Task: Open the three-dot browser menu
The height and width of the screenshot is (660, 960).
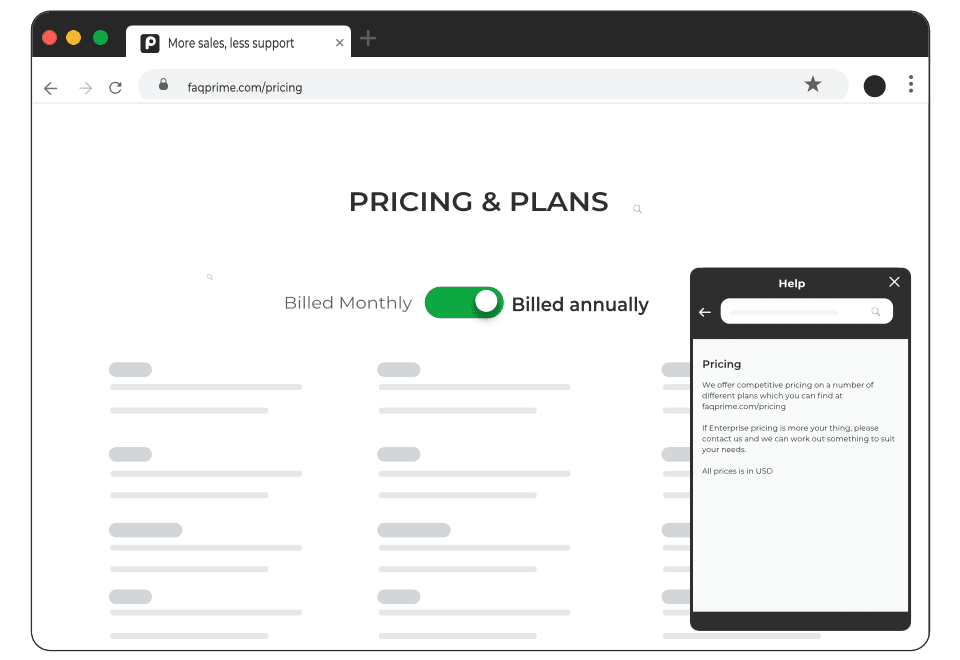Action: coord(911,84)
